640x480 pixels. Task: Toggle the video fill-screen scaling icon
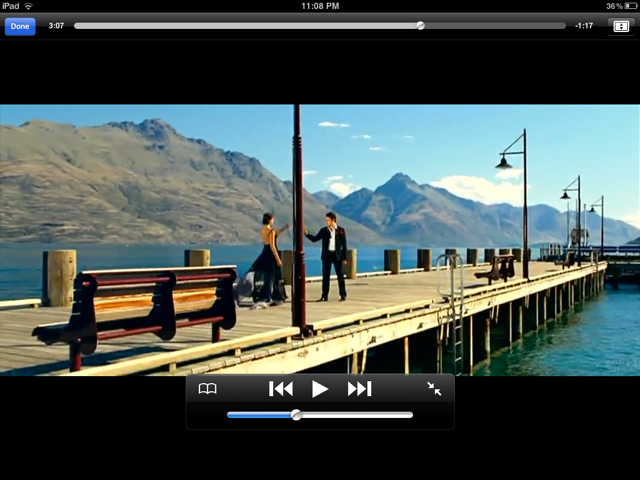[x=621, y=27]
